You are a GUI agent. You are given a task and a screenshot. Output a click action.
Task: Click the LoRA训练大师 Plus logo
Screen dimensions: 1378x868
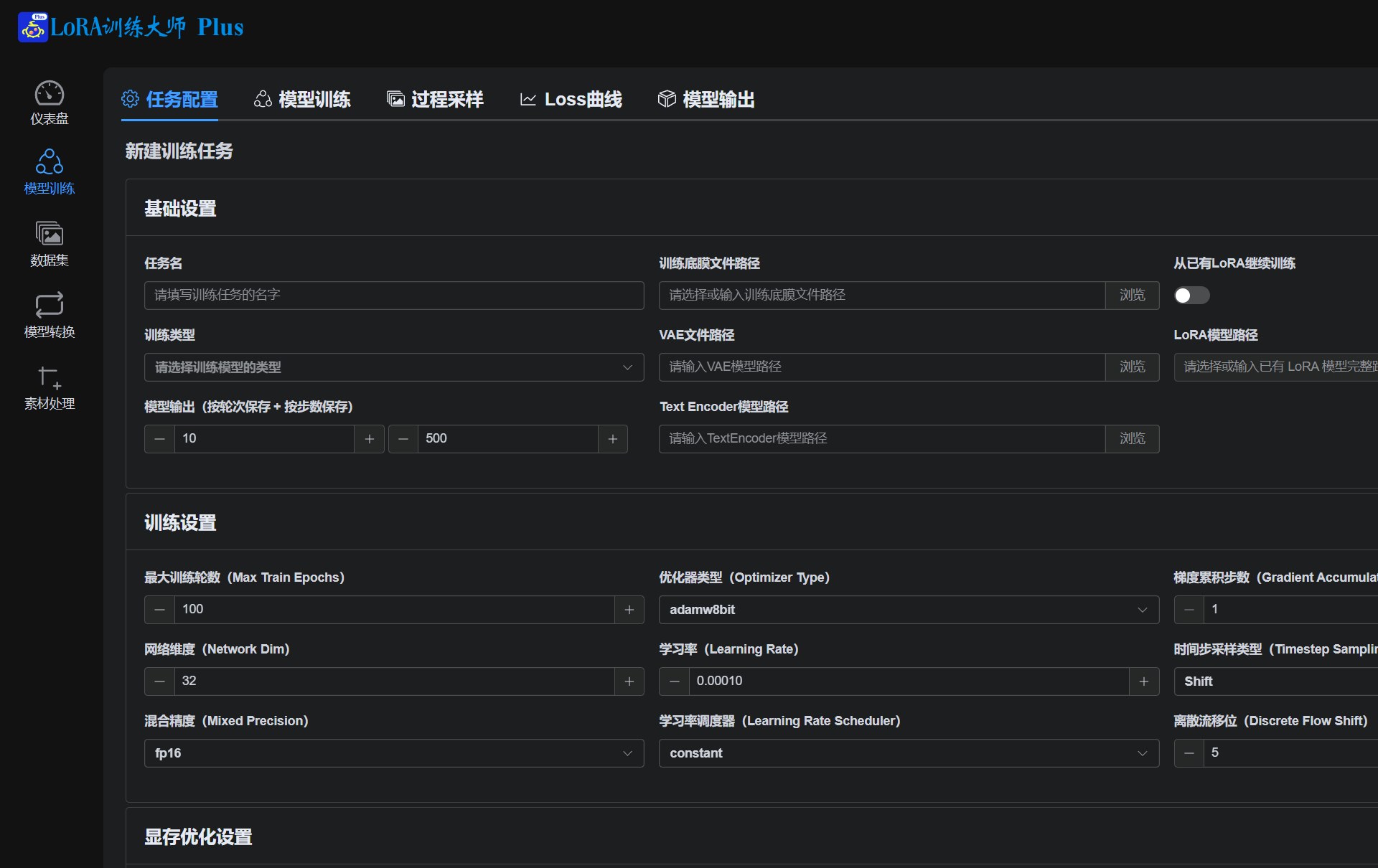[x=131, y=27]
